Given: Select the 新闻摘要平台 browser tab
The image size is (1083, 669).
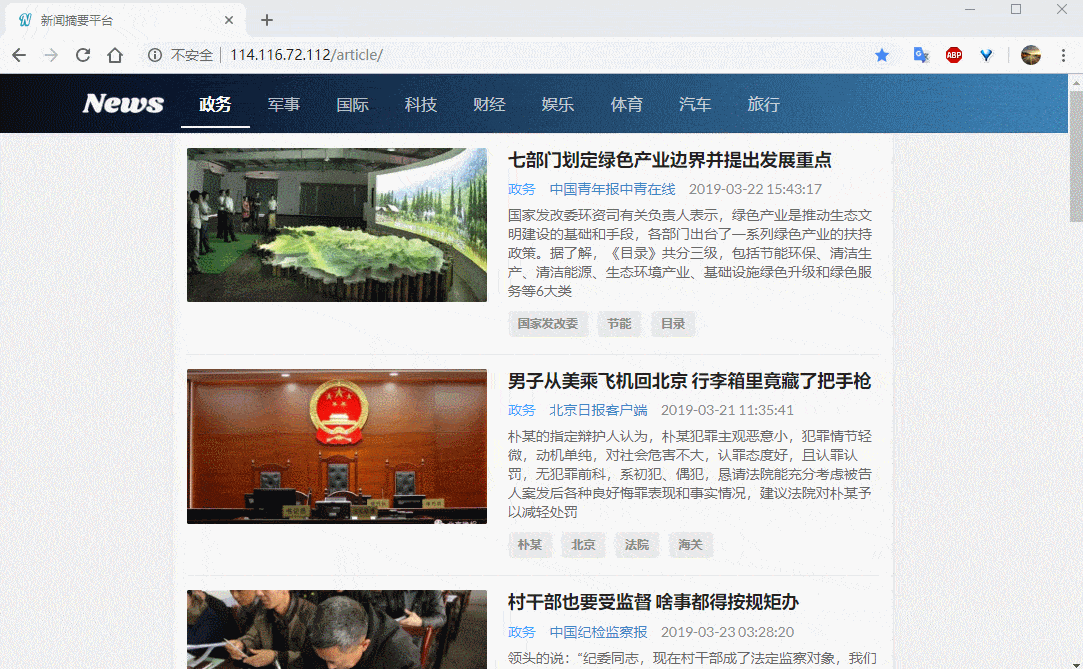Looking at the screenshot, I should click(124, 21).
